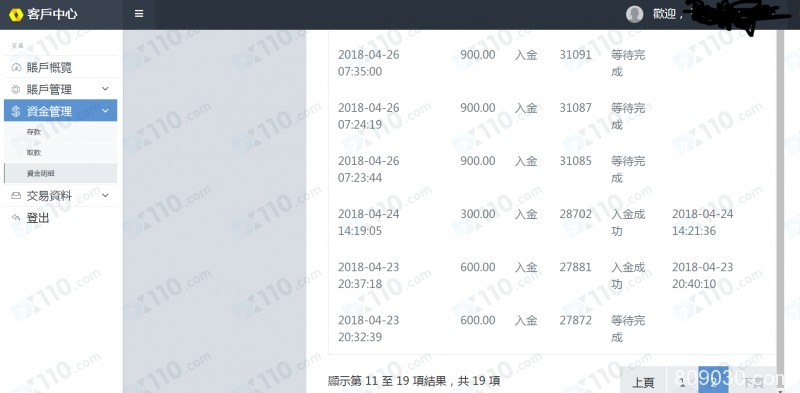Screen dimensions: 800x393
Task: Expand the 賬戶管理 chevron
Action: [105, 89]
